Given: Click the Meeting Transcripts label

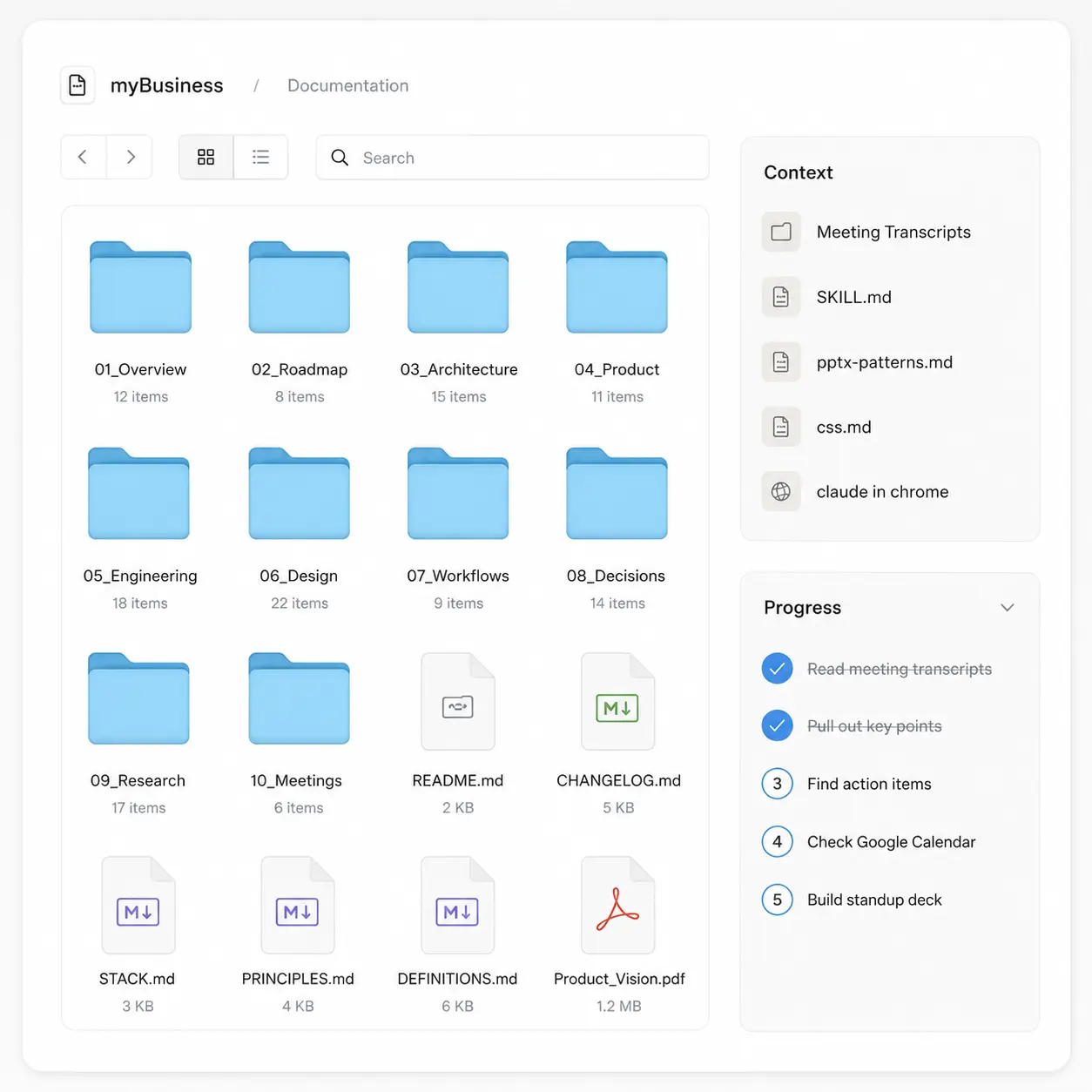Looking at the screenshot, I should pyautogui.click(x=893, y=232).
